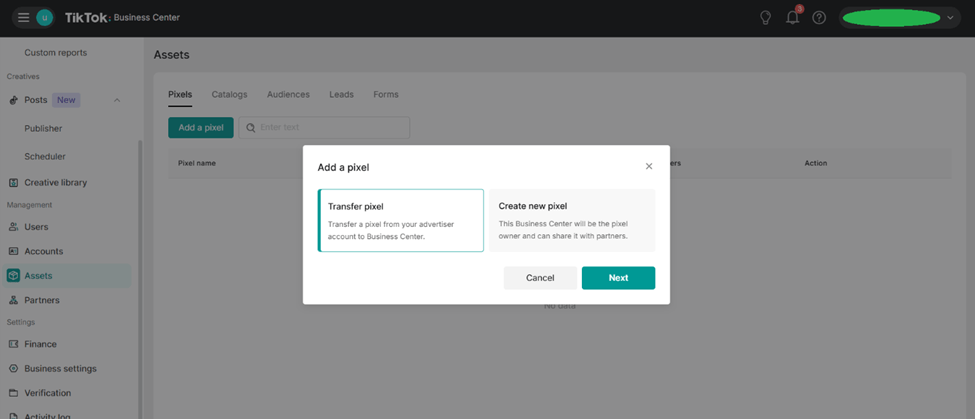
Task: Expand the account profile dropdown
Action: pyautogui.click(x=949, y=18)
